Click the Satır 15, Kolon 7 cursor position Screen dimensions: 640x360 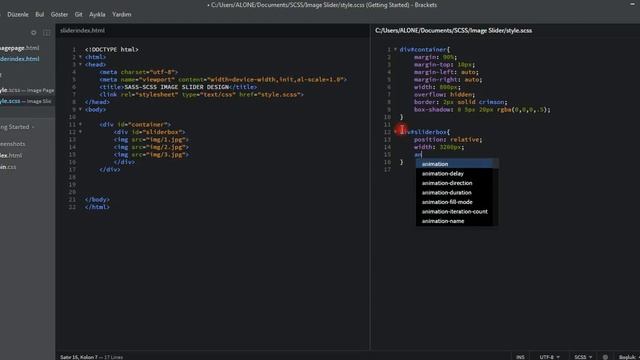79,357
